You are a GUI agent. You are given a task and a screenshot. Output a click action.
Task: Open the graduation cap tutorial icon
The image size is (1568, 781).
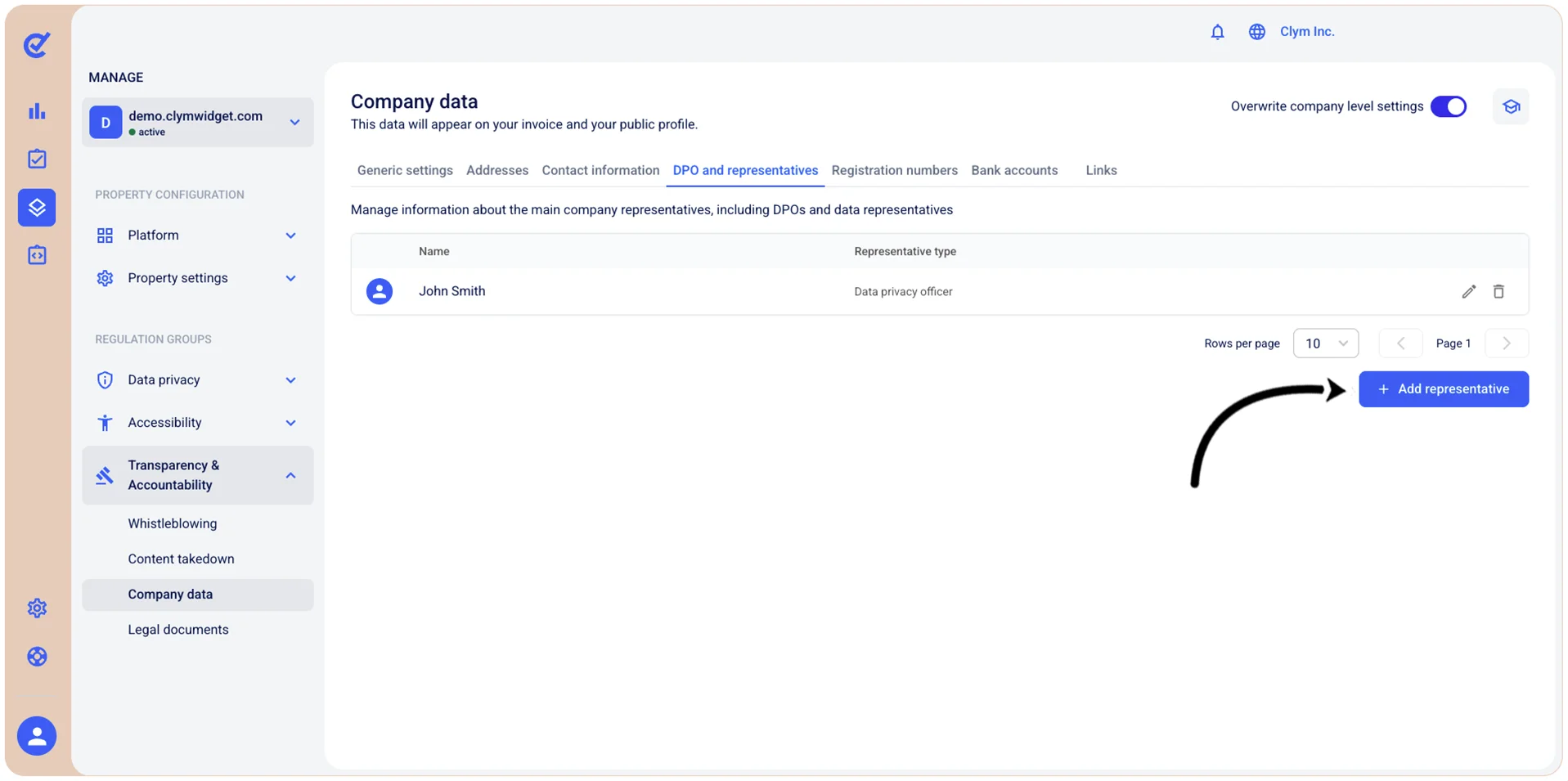tap(1511, 106)
